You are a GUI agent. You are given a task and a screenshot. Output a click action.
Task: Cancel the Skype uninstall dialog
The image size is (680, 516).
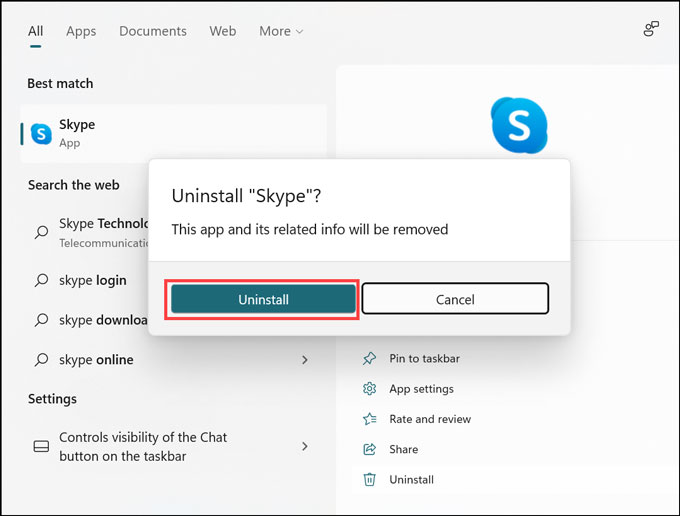455,299
